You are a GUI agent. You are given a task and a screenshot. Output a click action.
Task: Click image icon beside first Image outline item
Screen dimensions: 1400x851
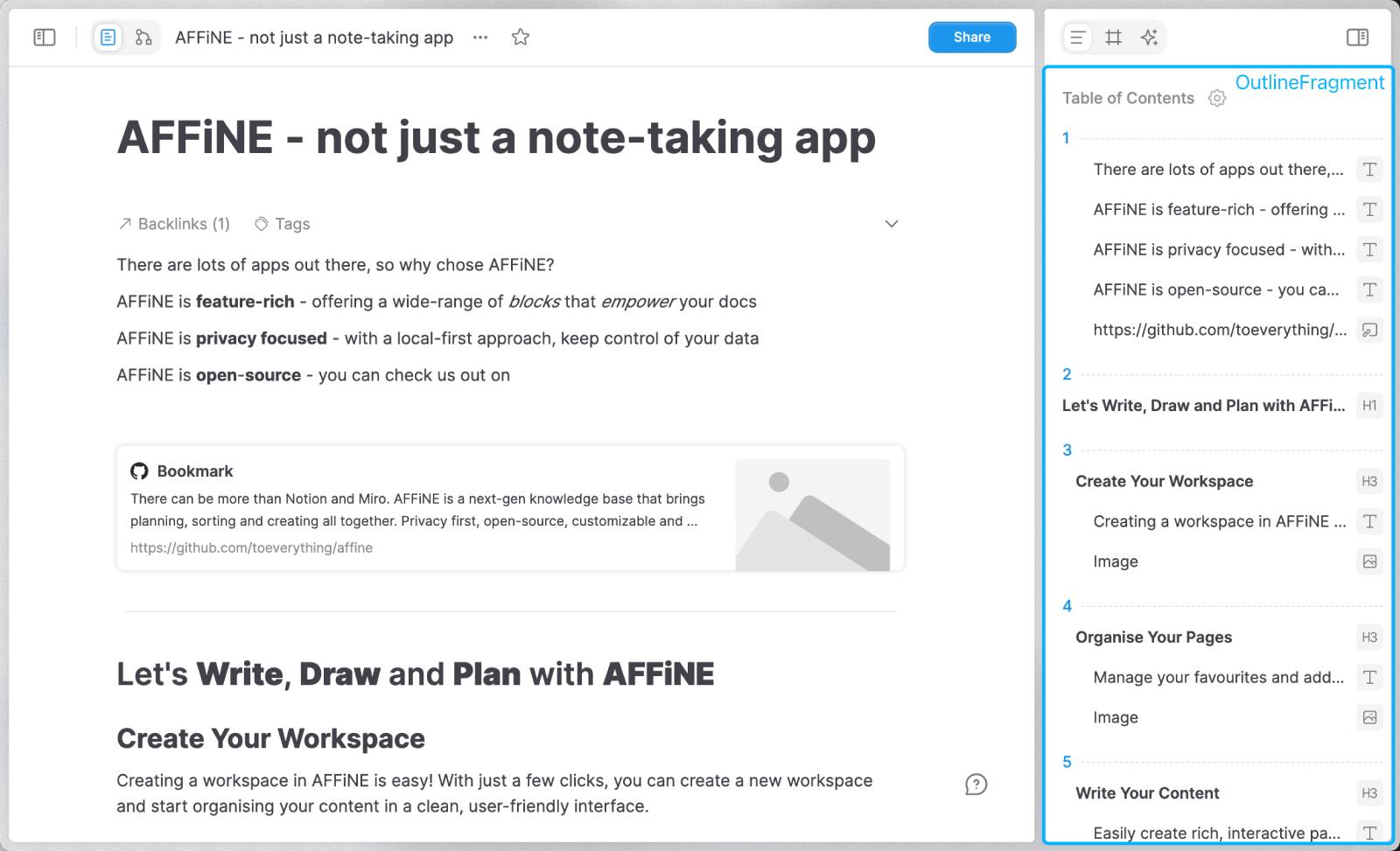point(1369,562)
